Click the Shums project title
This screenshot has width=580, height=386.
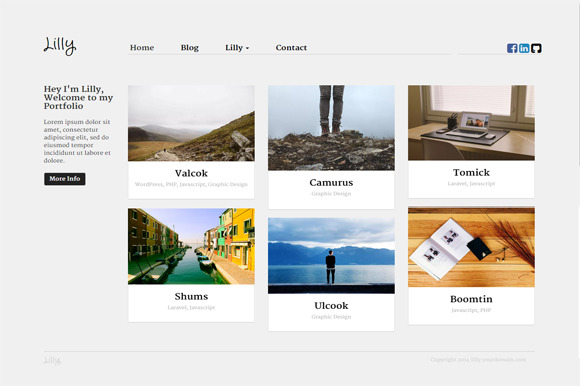pyautogui.click(x=191, y=296)
